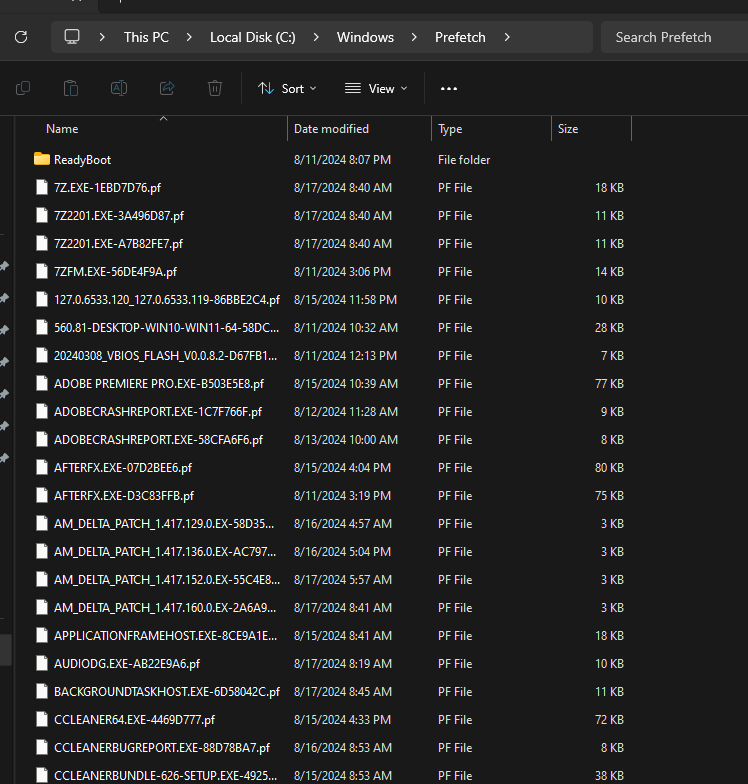Go to Local Disk (C:) breadcrumb
This screenshot has width=748, height=784.
coord(252,38)
